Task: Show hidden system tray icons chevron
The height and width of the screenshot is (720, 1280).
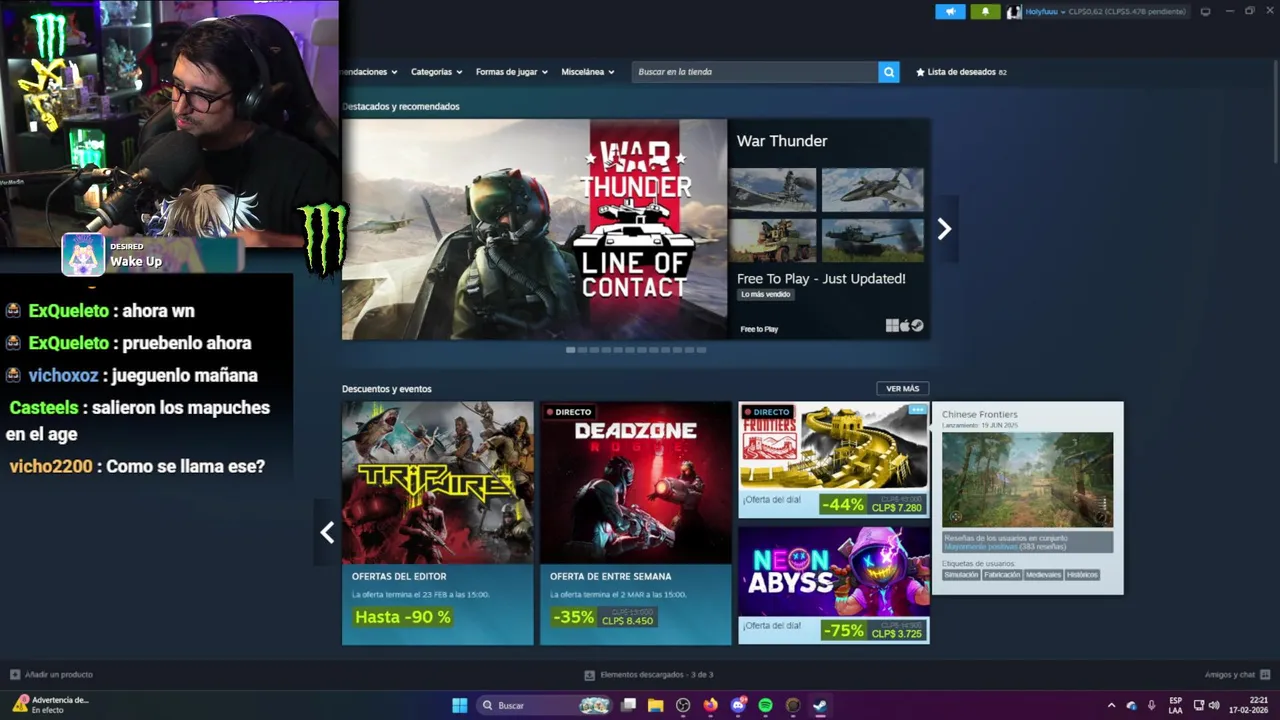Action: coord(1111,705)
